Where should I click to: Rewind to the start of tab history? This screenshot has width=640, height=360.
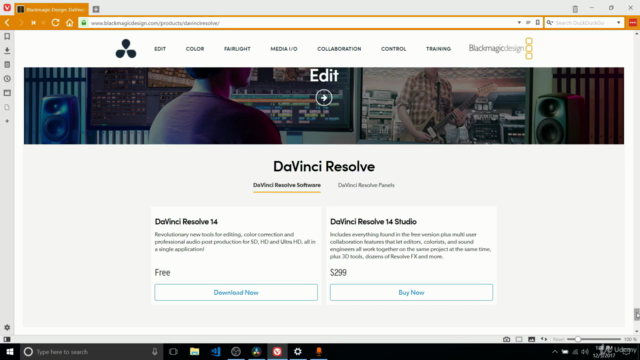click(33, 23)
